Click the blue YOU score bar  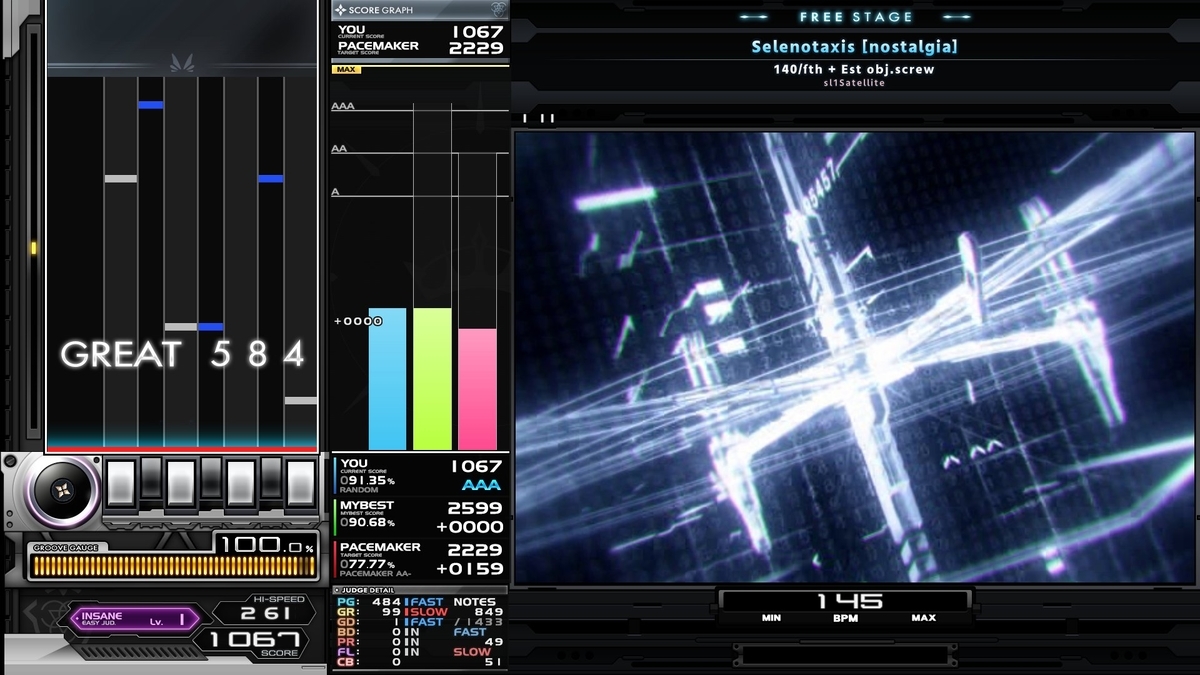click(387, 379)
